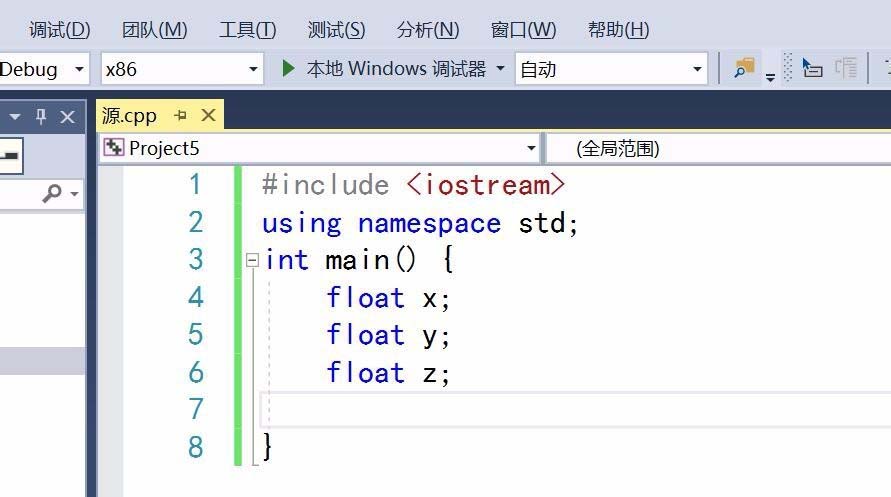This screenshot has height=497, width=891.
Task: Close the left side panel
Action: [x=68, y=118]
